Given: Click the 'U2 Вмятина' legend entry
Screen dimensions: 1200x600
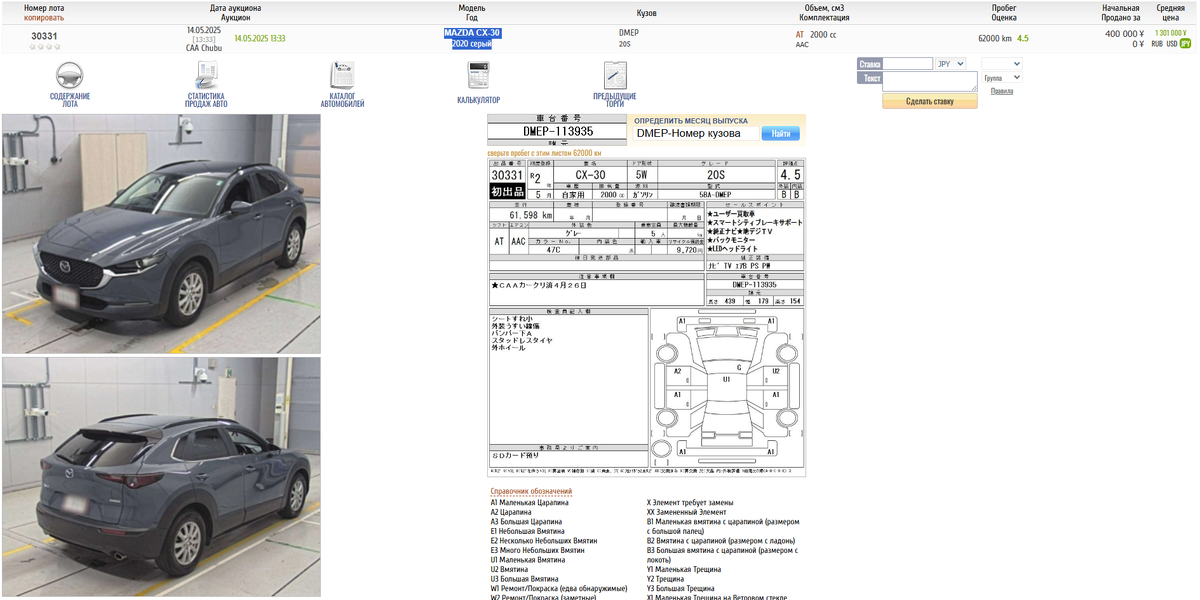Looking at the screenshot, I should [x=510, y=569].
